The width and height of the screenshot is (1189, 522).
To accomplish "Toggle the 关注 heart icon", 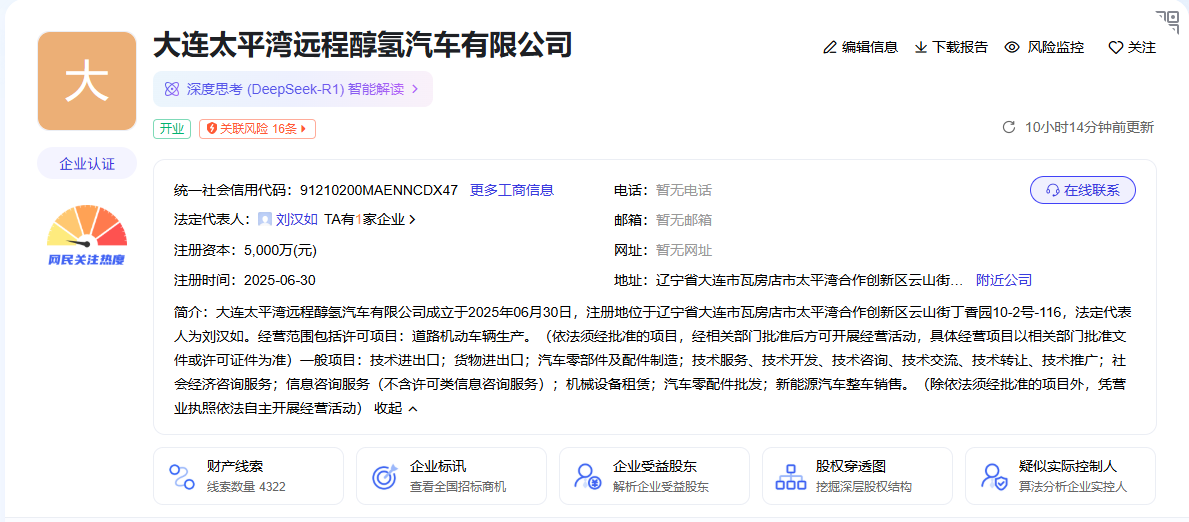I will 1115,47.
